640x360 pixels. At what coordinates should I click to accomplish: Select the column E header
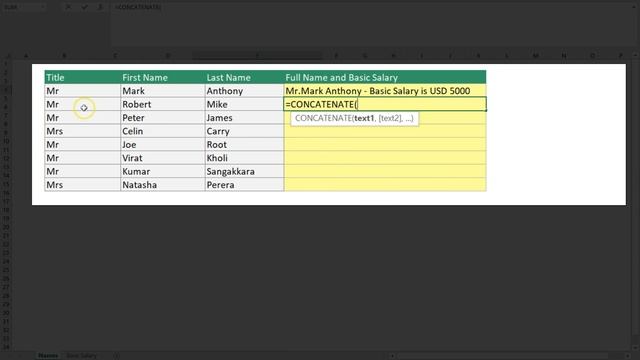(x=257, y=56)
